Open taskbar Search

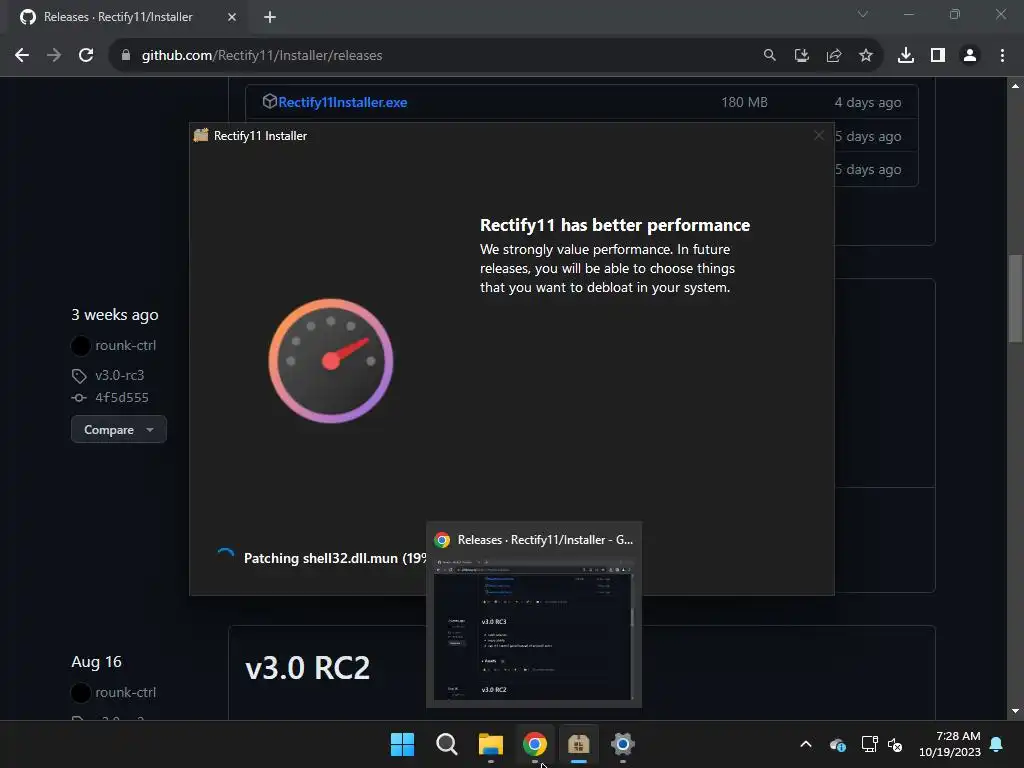(447, 744)
